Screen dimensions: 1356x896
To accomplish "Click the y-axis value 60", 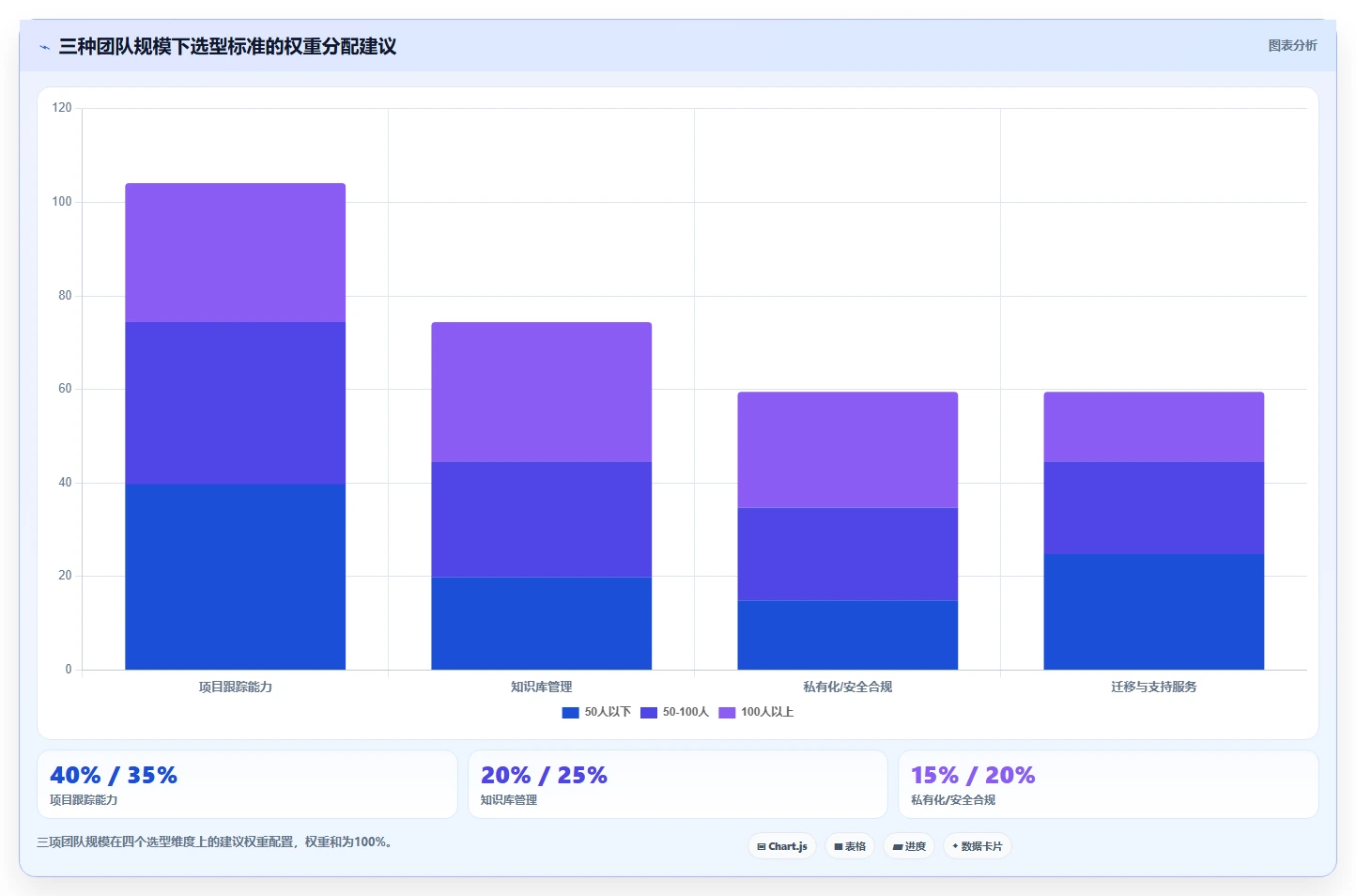I will pyautogui.click(x=65, y=389).
